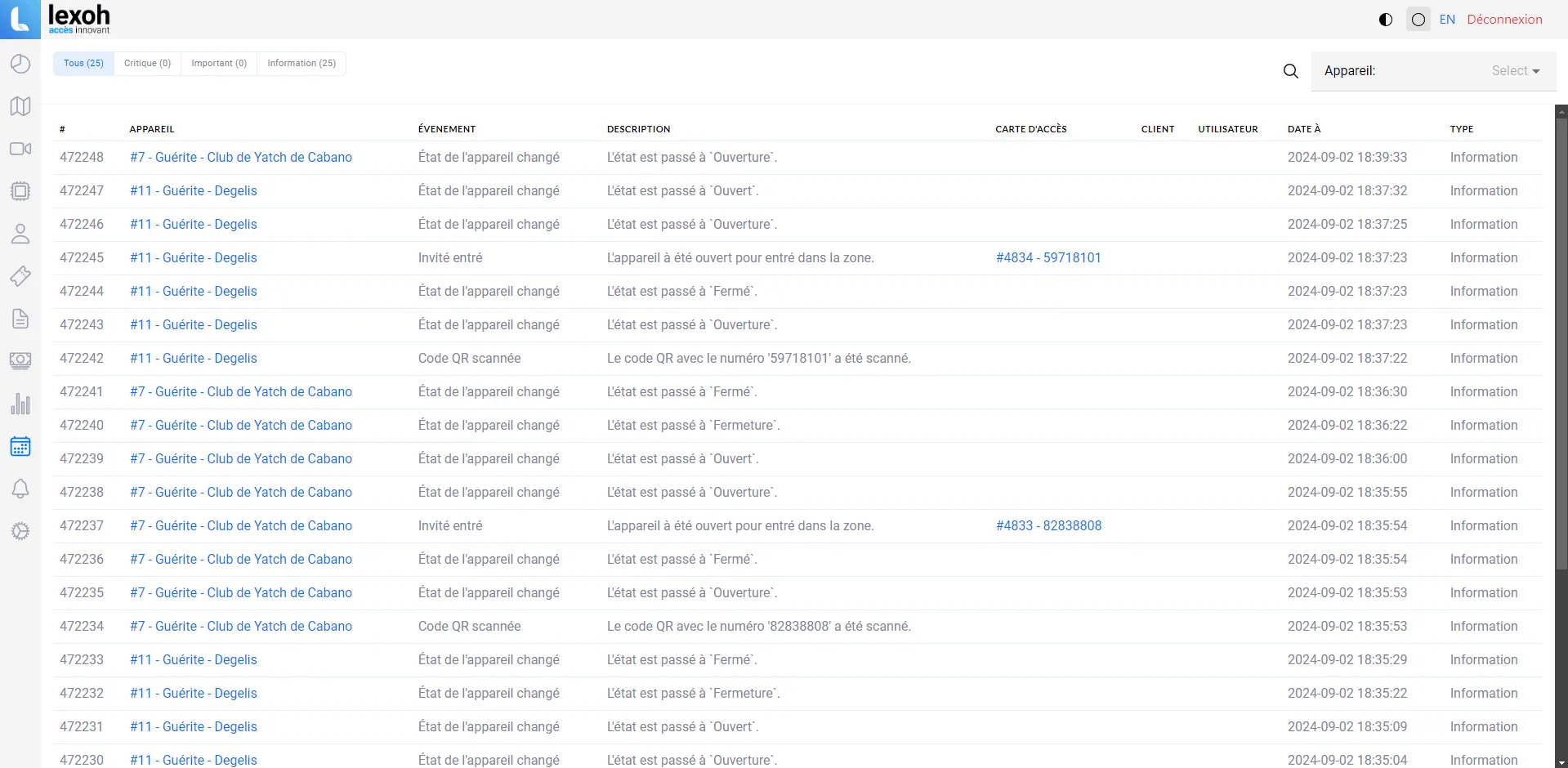1568x768 pixels.
Task: Open device link in row 472248
Action: point(241,158)
